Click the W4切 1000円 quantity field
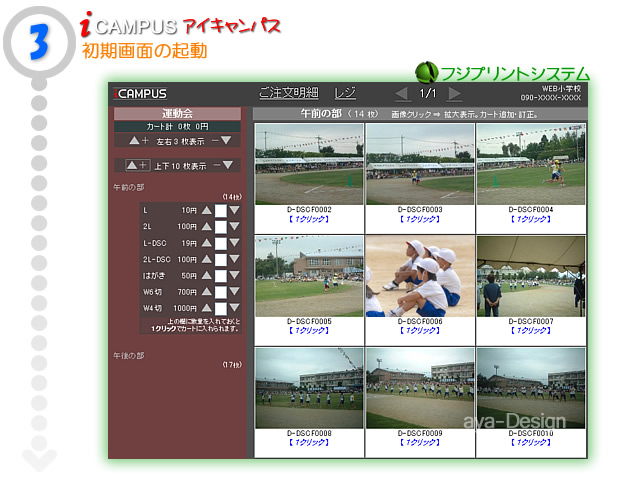 coord(221,309)
